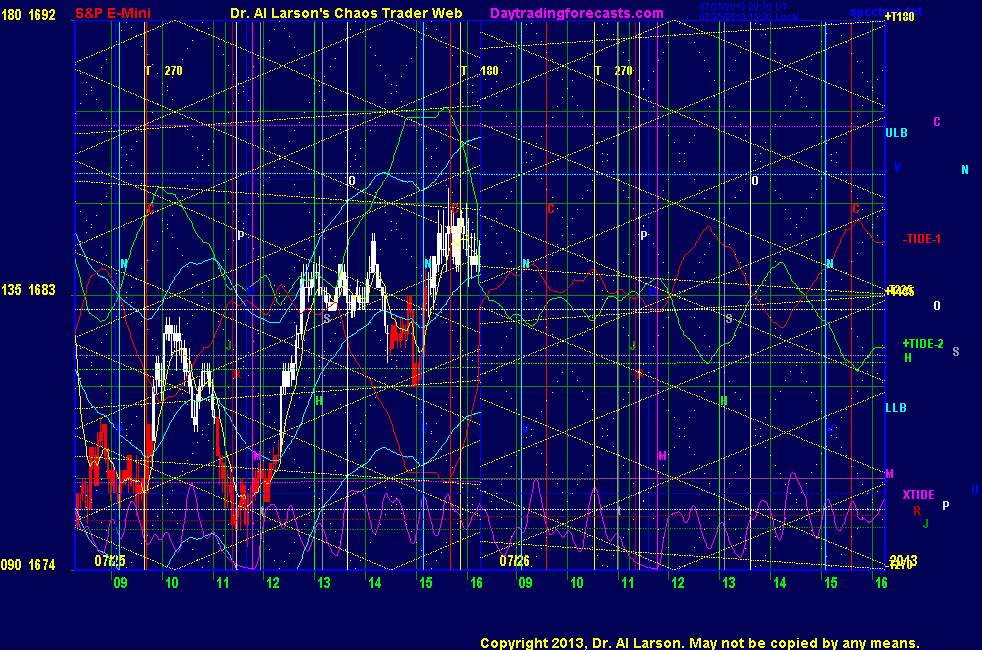Click the "09" hour label under 07/25
Screen dimensions: 982x650
pyautogui.click(x=120, y=583)
